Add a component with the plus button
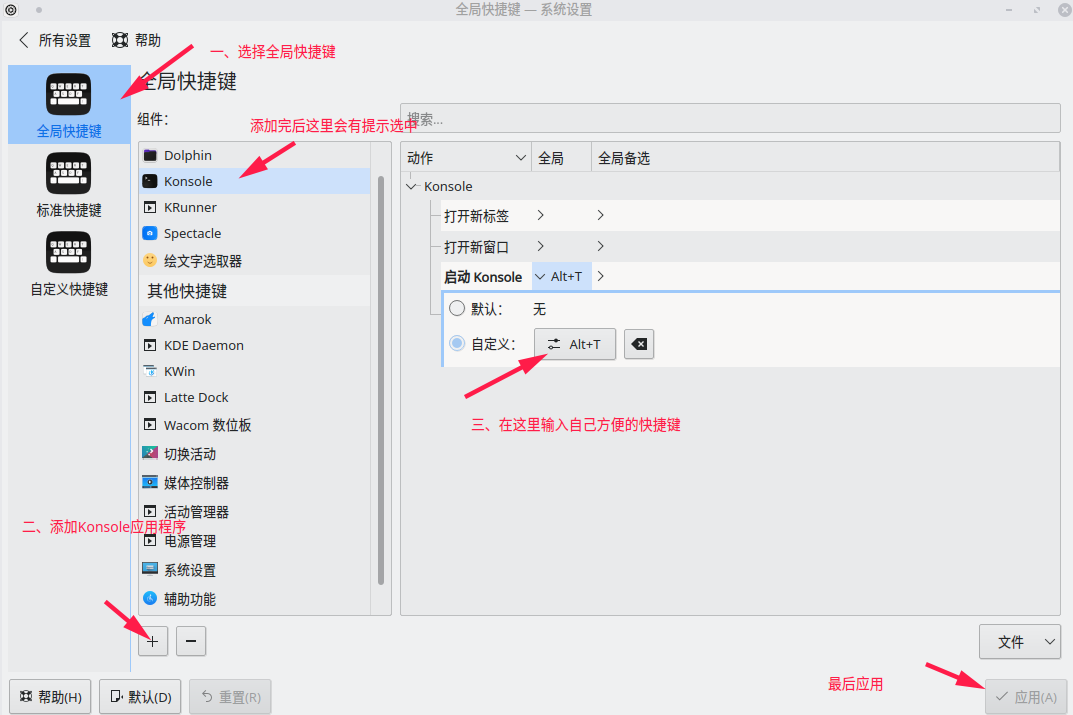The image size is (1073, 715). point(153,641)
